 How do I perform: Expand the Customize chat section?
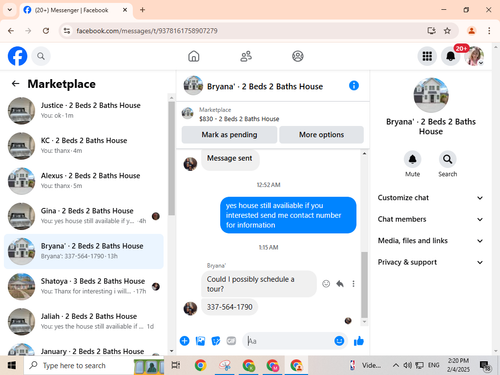click(x=430, y=198)
